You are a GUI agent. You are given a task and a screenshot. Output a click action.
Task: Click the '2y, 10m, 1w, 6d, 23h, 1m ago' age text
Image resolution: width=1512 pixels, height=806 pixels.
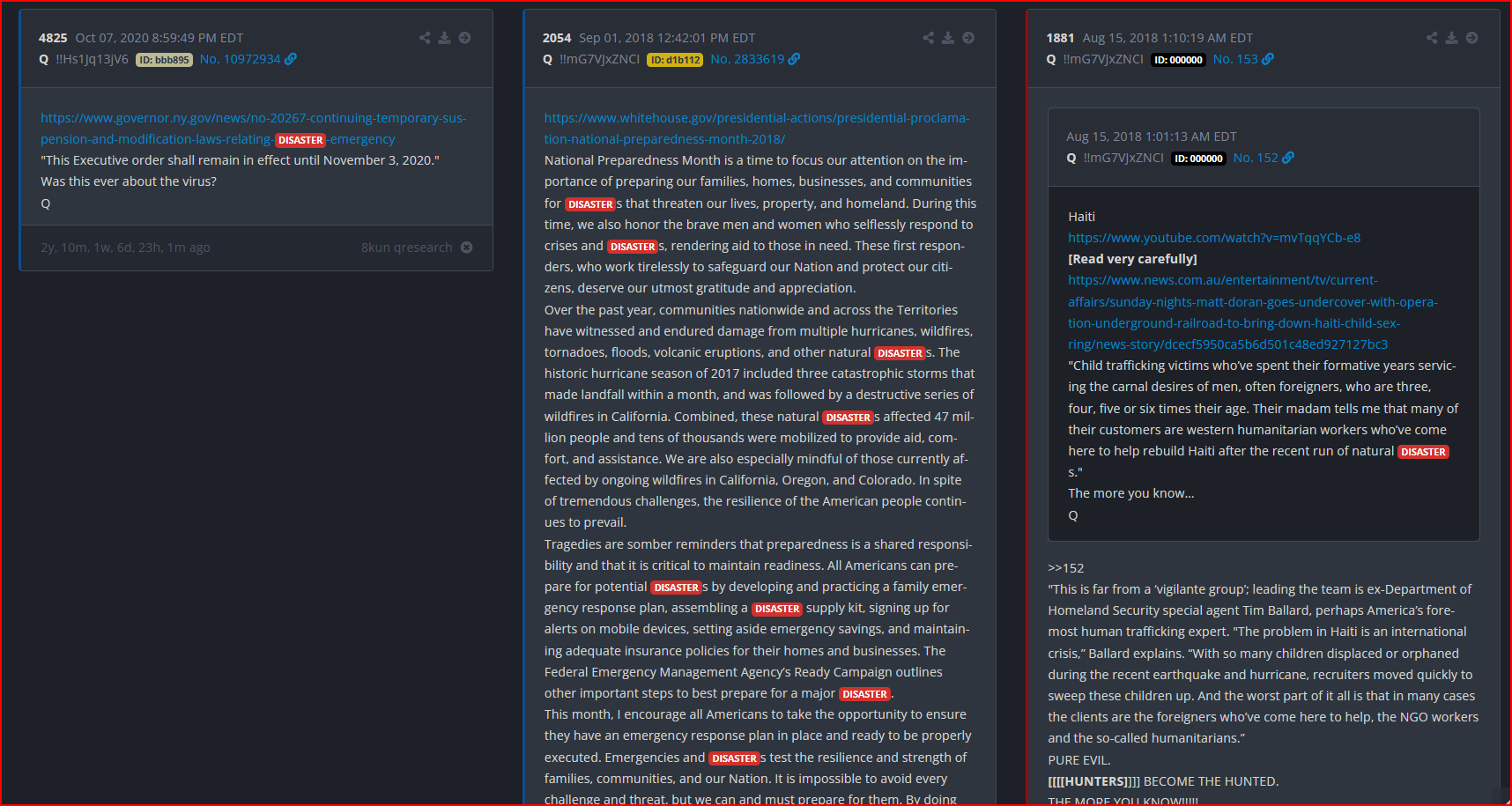pyautogui.click(x=125, y=248)
